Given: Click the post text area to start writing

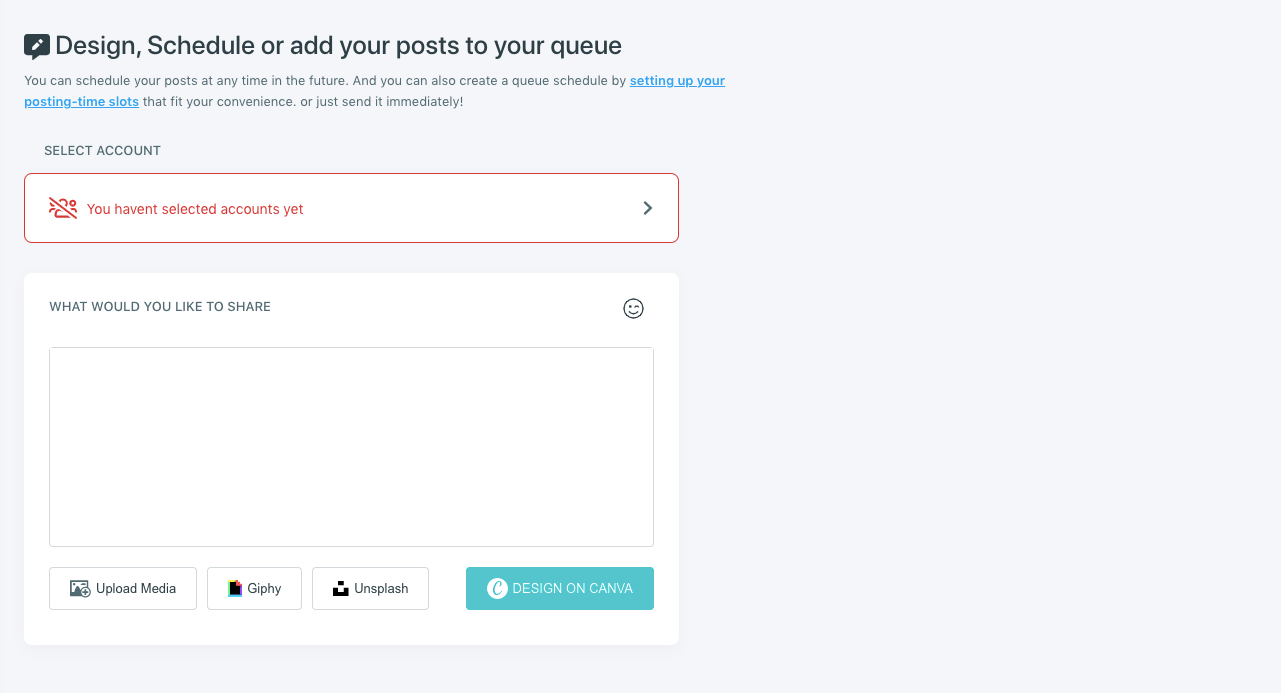Looking at the screenshot, I should tap(351, 446).
